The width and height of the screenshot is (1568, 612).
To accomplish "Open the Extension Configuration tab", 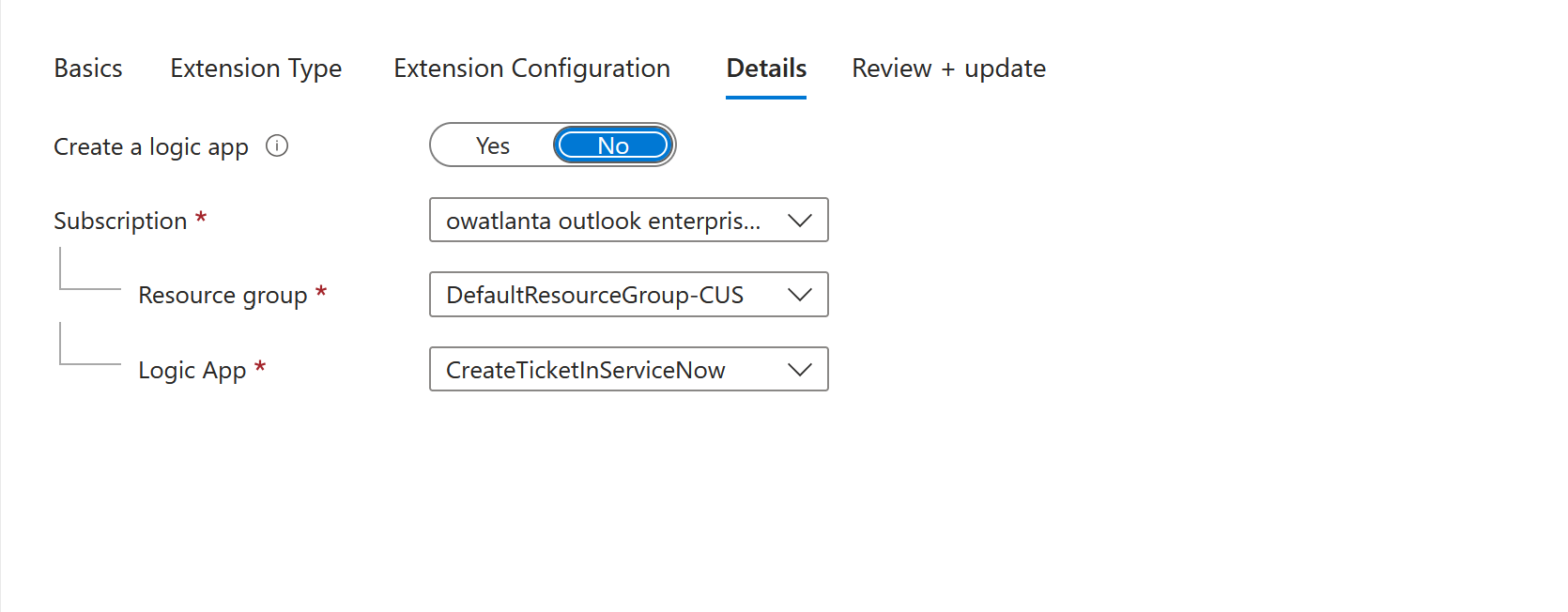I will (531, 69).
